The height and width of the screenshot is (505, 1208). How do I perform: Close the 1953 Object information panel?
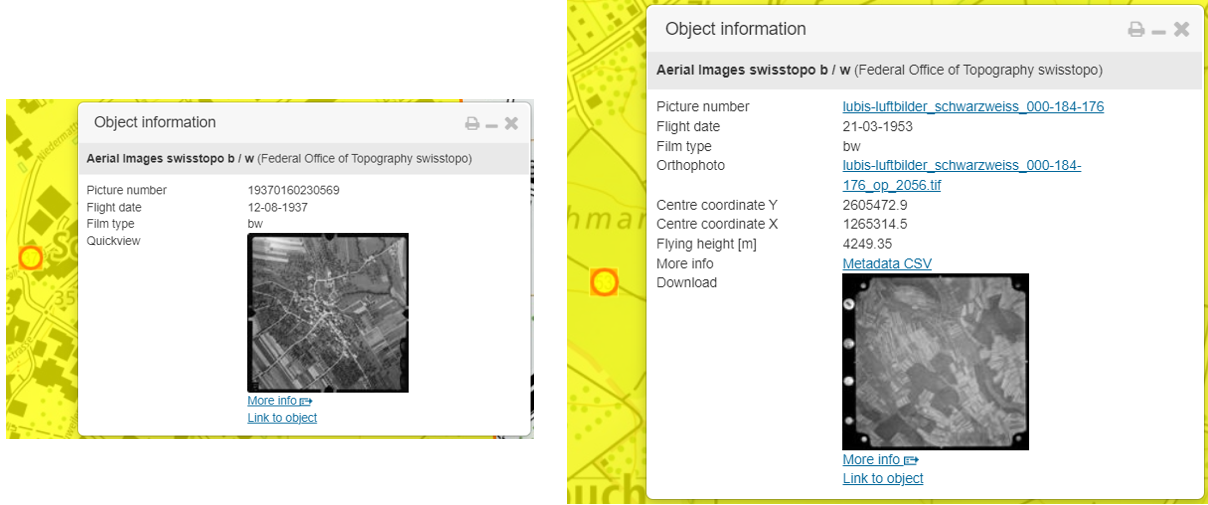(1181, 30)
